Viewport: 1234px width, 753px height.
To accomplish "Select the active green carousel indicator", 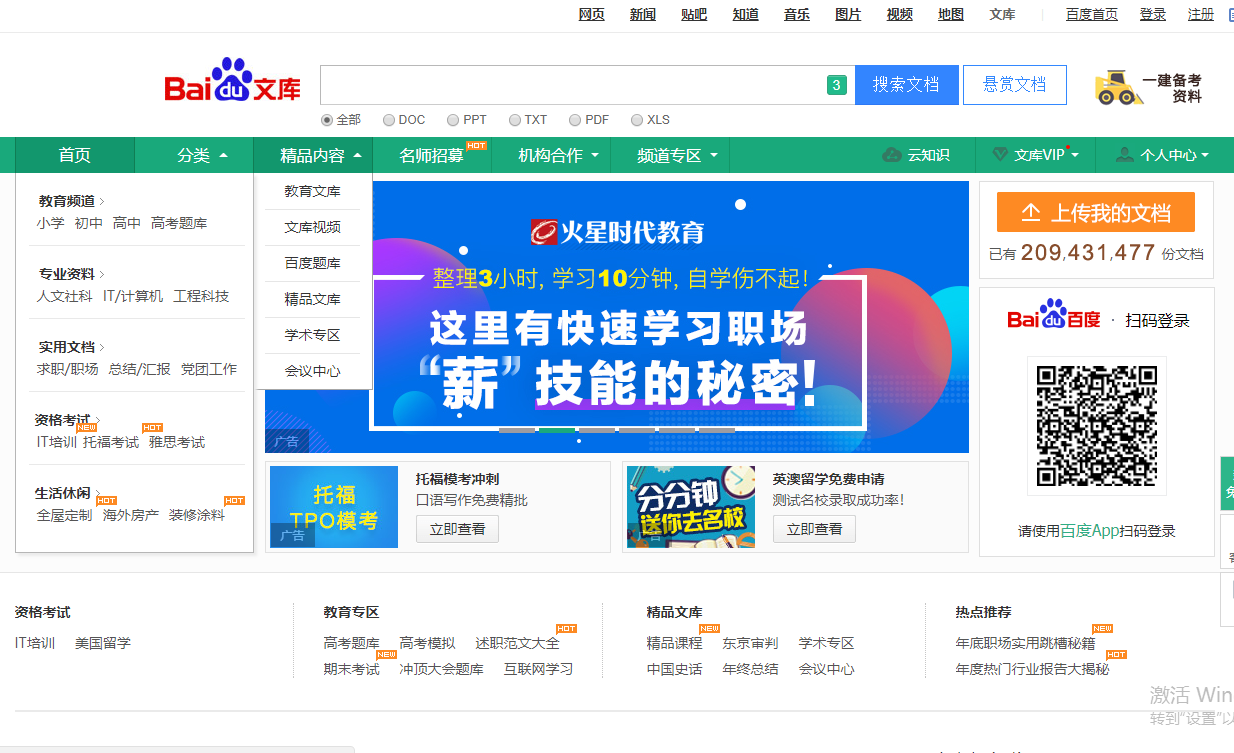I will [557, 430].
